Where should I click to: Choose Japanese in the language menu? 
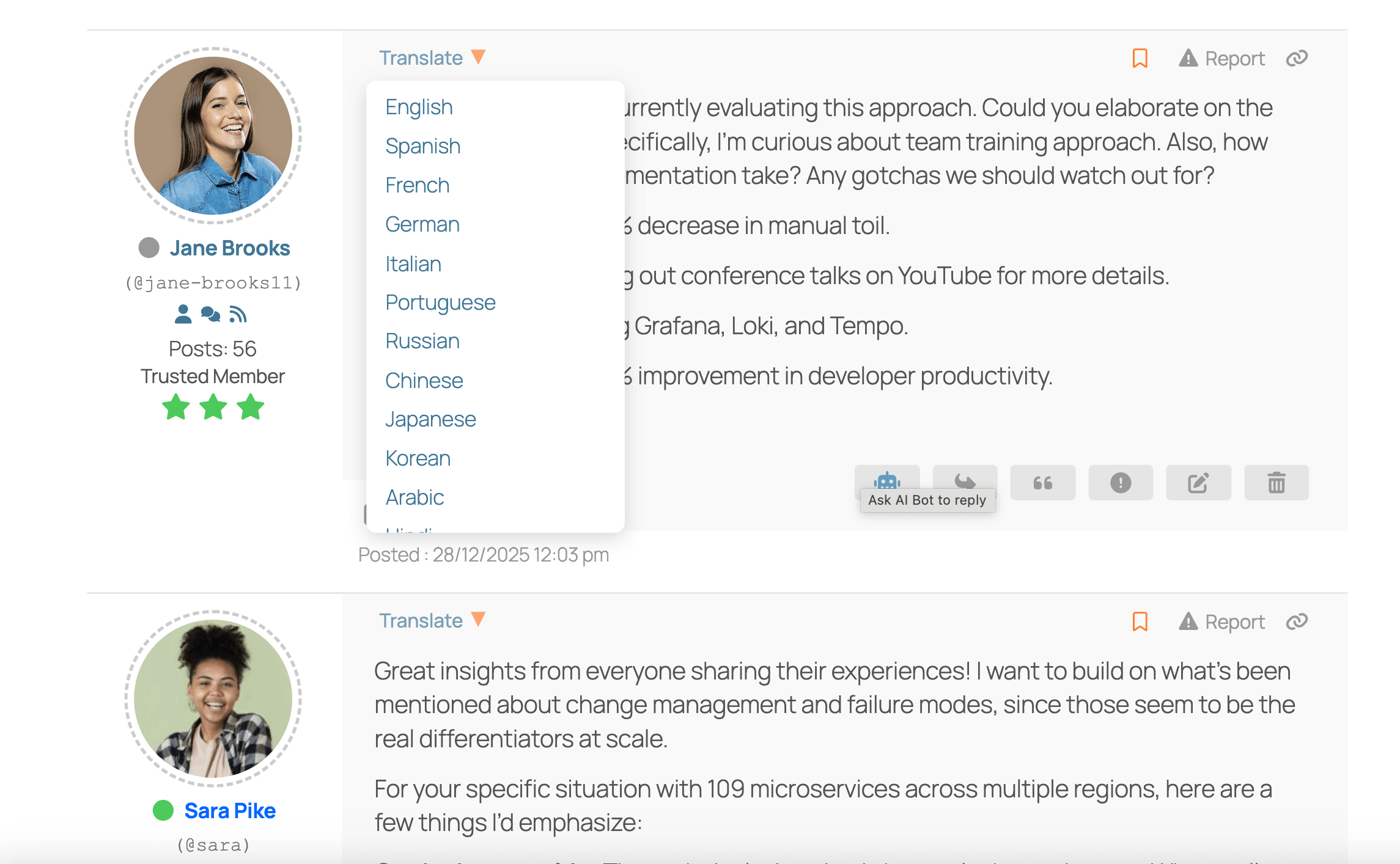tap(430, 419)
